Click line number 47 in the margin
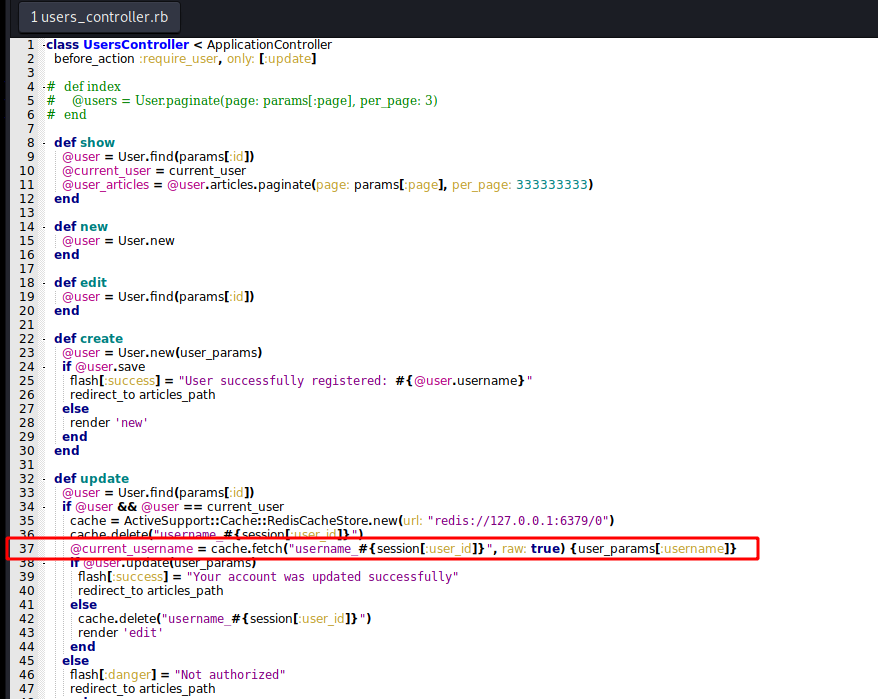This screenshot has width=878, height=699. (x=27, y=689)
